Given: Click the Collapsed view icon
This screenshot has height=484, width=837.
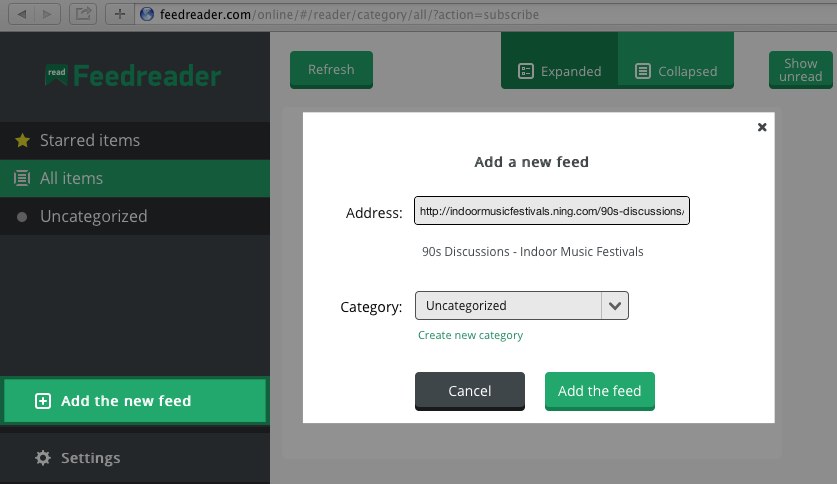Looking at the screenshot, I should (x=643, y=71).
